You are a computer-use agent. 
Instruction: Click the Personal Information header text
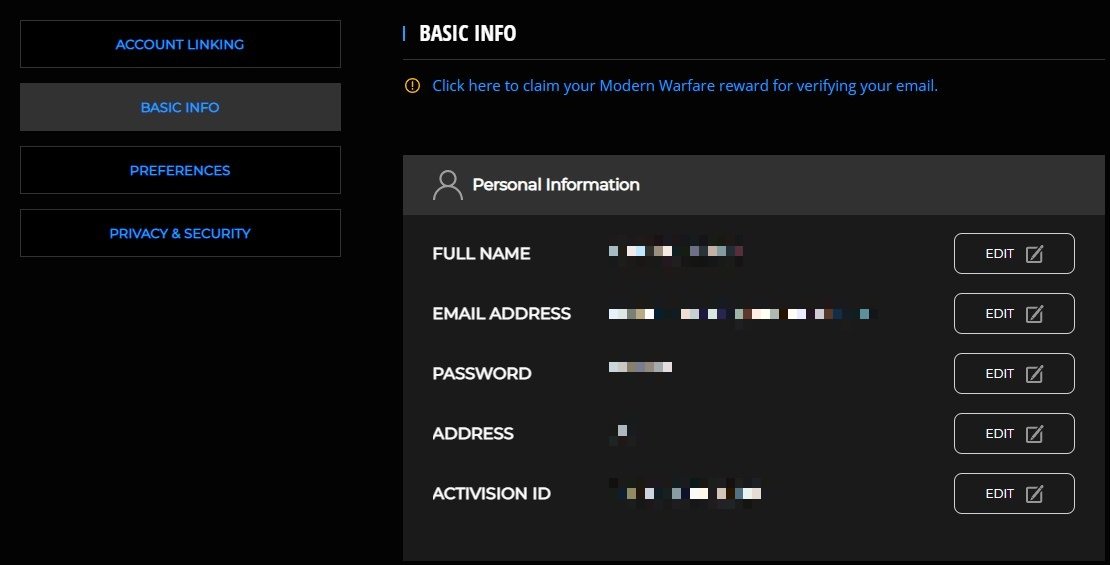[x=556, y=185]
